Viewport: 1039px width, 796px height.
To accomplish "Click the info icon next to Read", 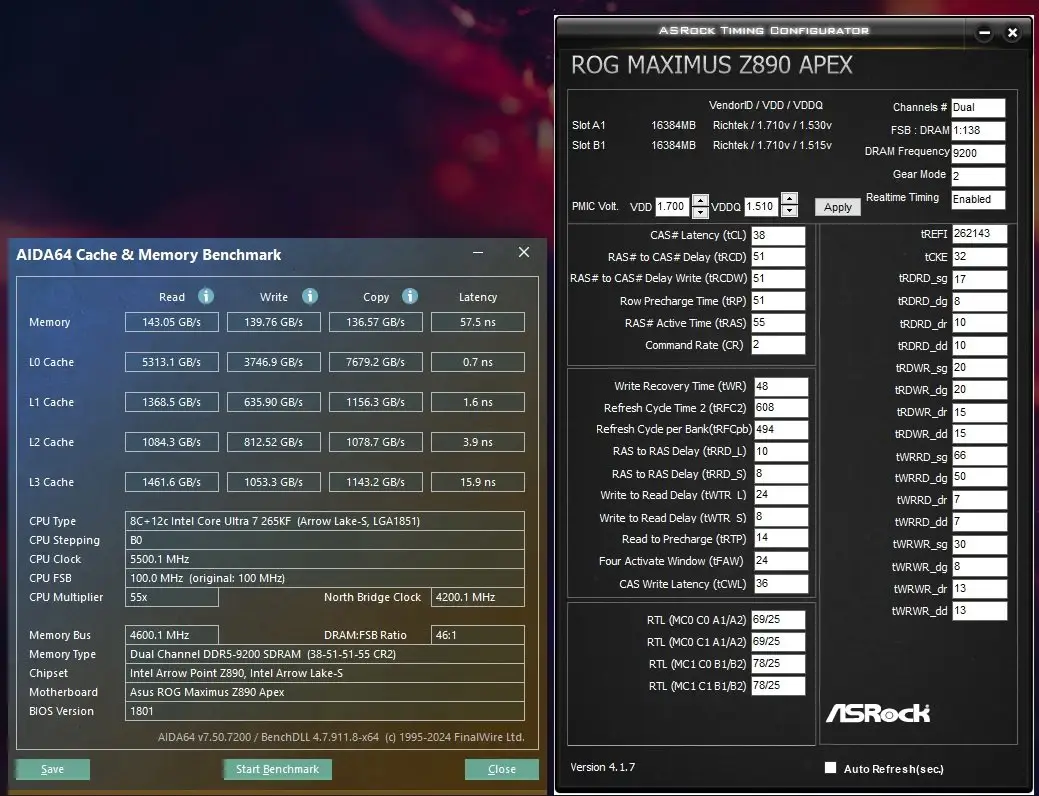I will tap(206, 296).
